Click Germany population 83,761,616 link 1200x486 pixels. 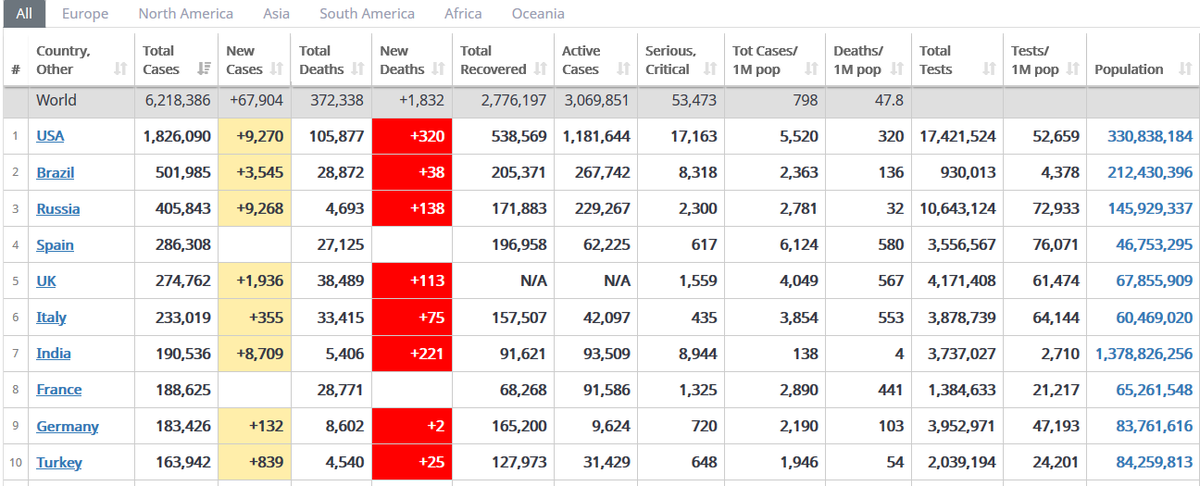tap(1154, 426)
